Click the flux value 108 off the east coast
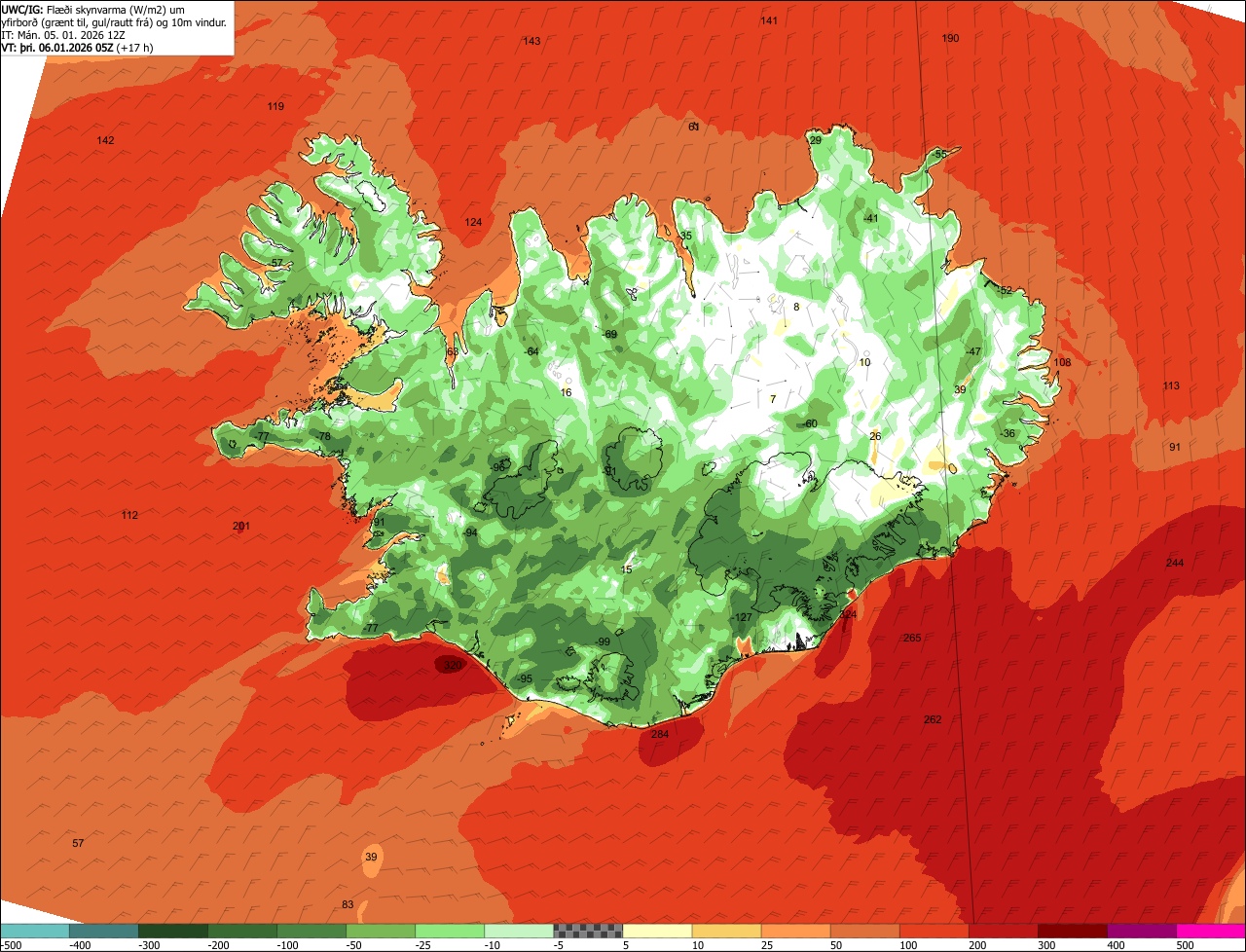 pyautogui.click(x=1062, y=362)
